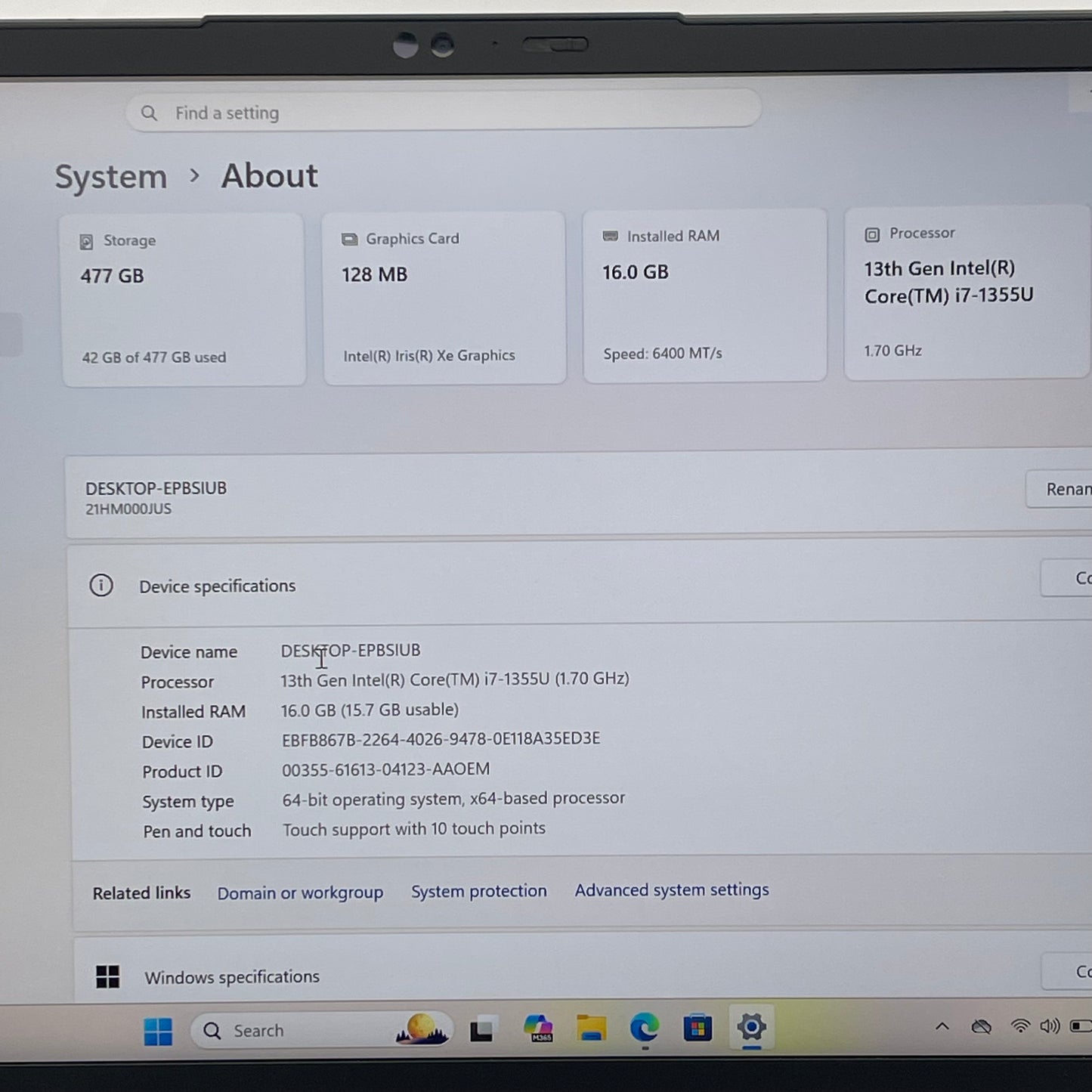Collapse the Device specifications section header

coord(580,584)
